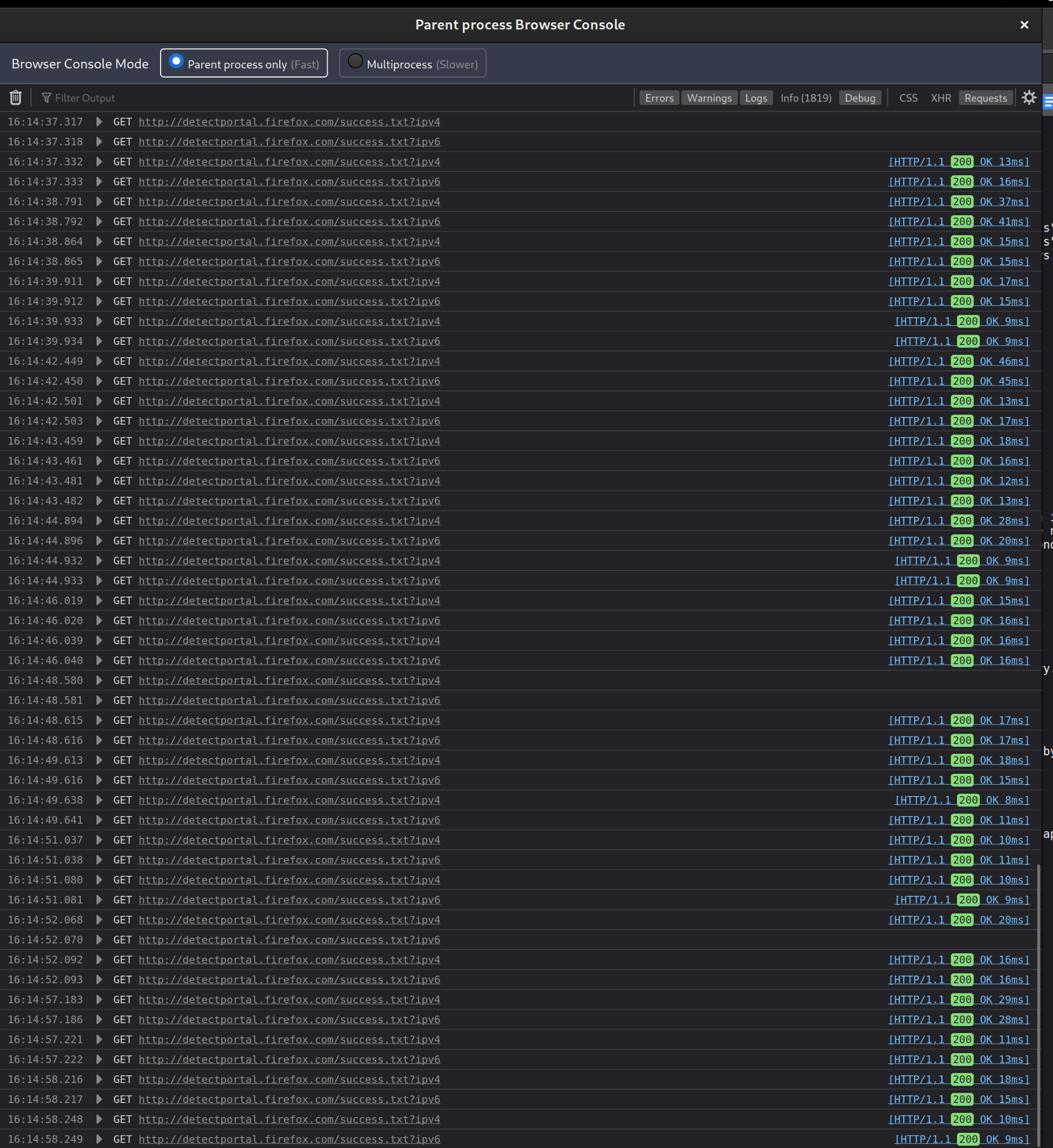Expand the 16:14:37.317 request entry
The width and height of the screenshot is (1053, 1148).
(x=99, y=122)
